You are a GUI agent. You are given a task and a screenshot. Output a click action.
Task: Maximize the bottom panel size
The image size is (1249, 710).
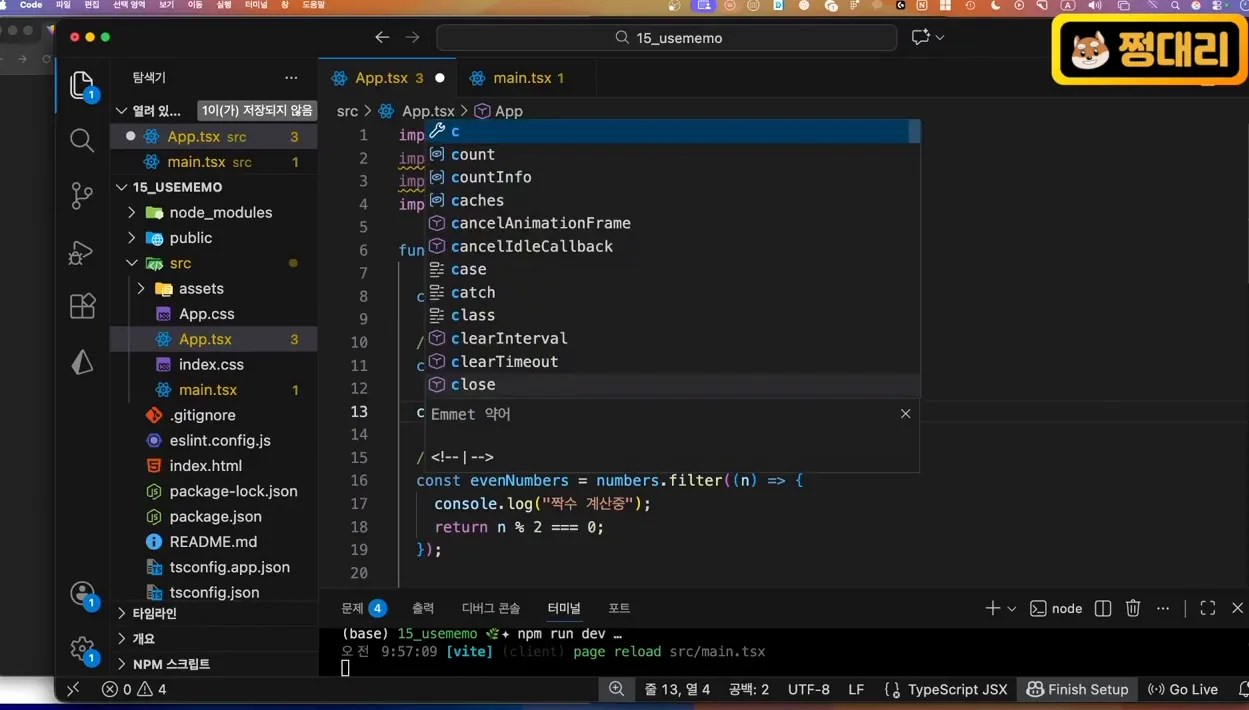click(1208, 608)
